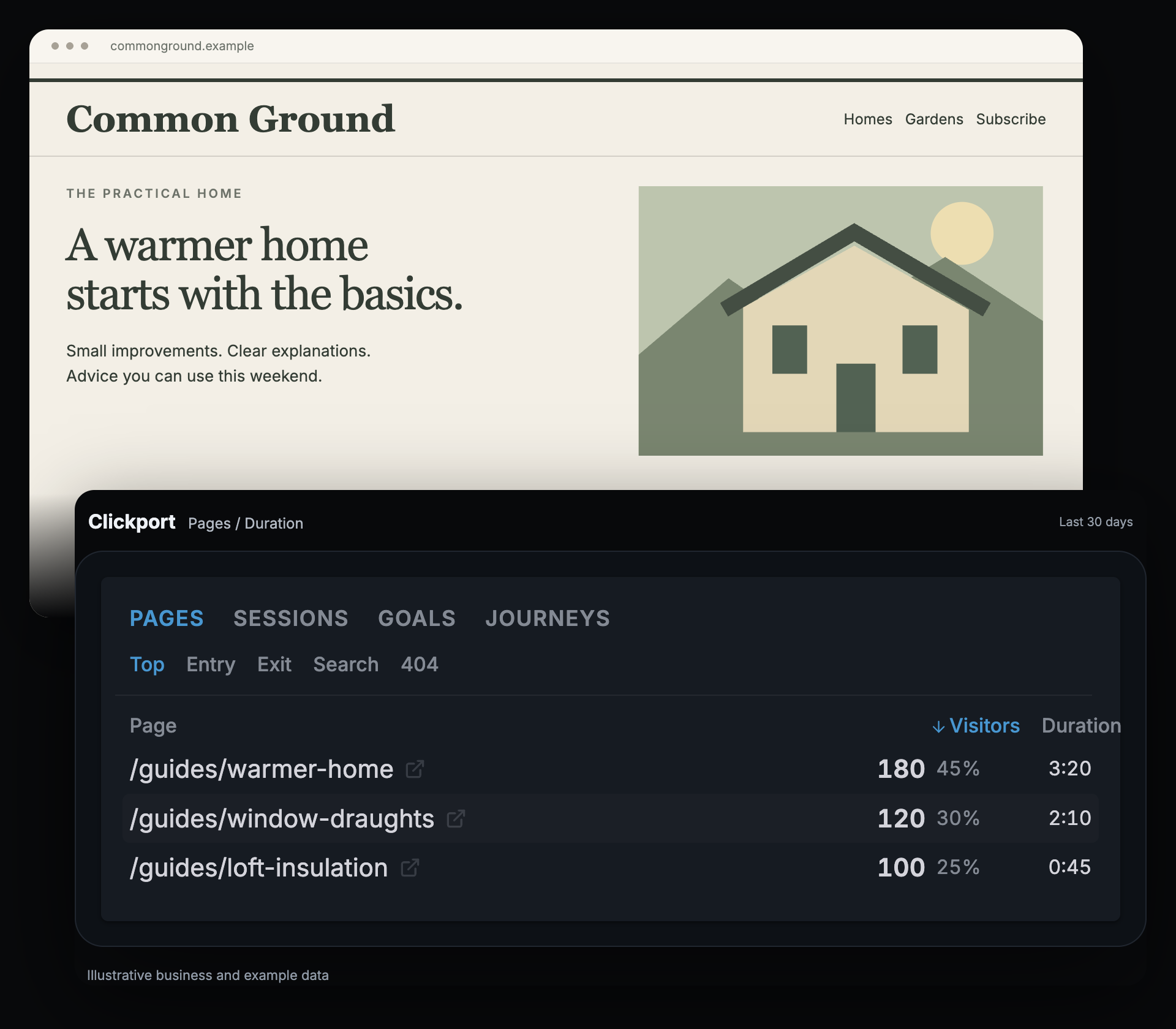Select the 404 sub-tab

pos(420,665)
